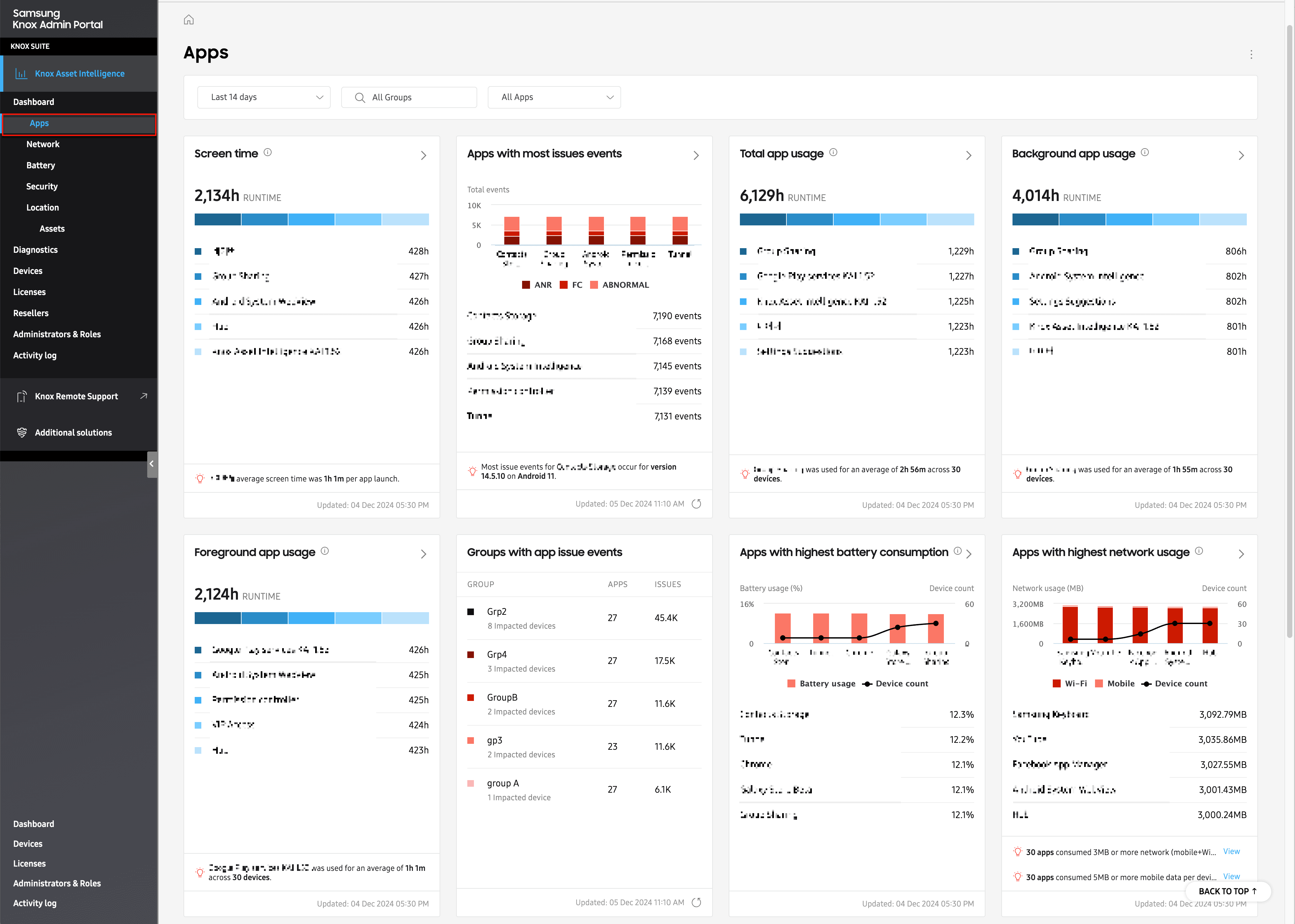This screenshot has width=1295, height=924.
Task: Select Diagnostics in the sidebar
Action: [x=35, y=250]
